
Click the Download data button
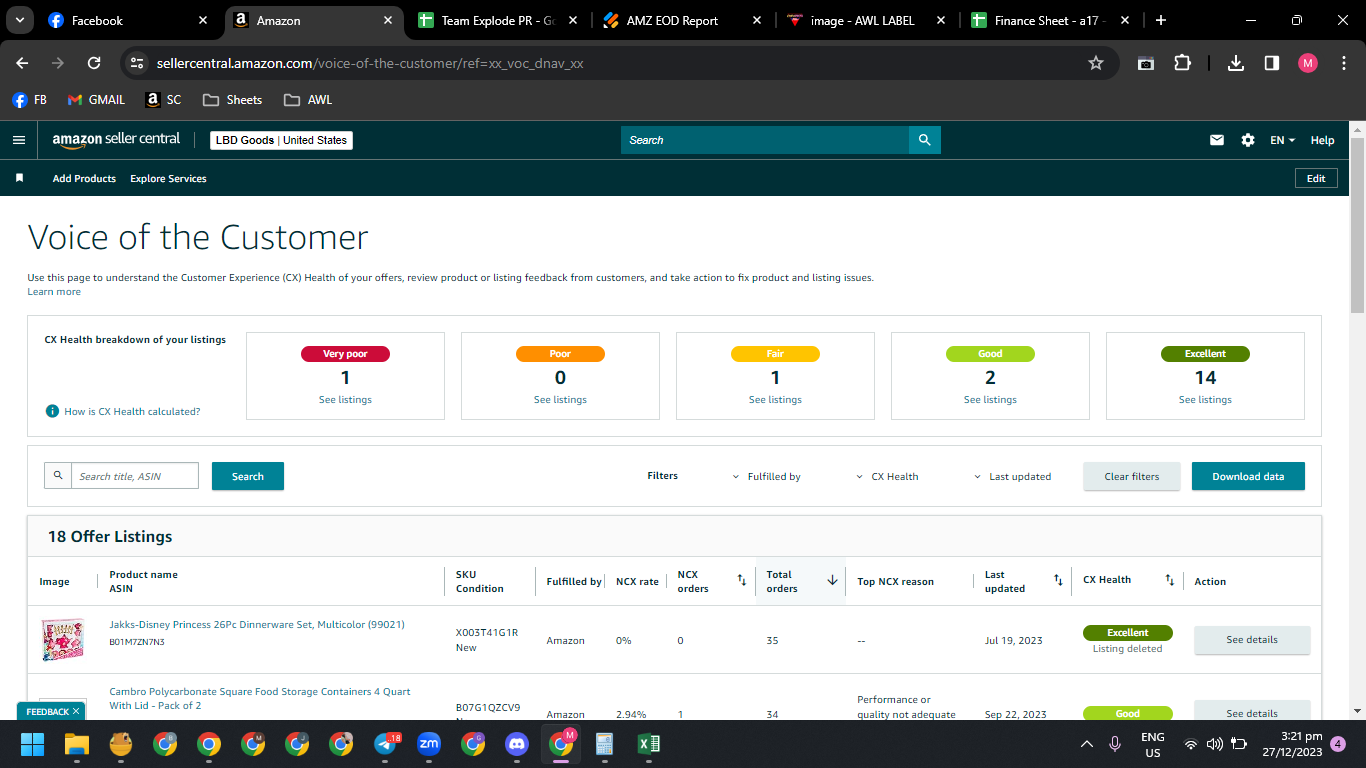[x=1248, y=476]
